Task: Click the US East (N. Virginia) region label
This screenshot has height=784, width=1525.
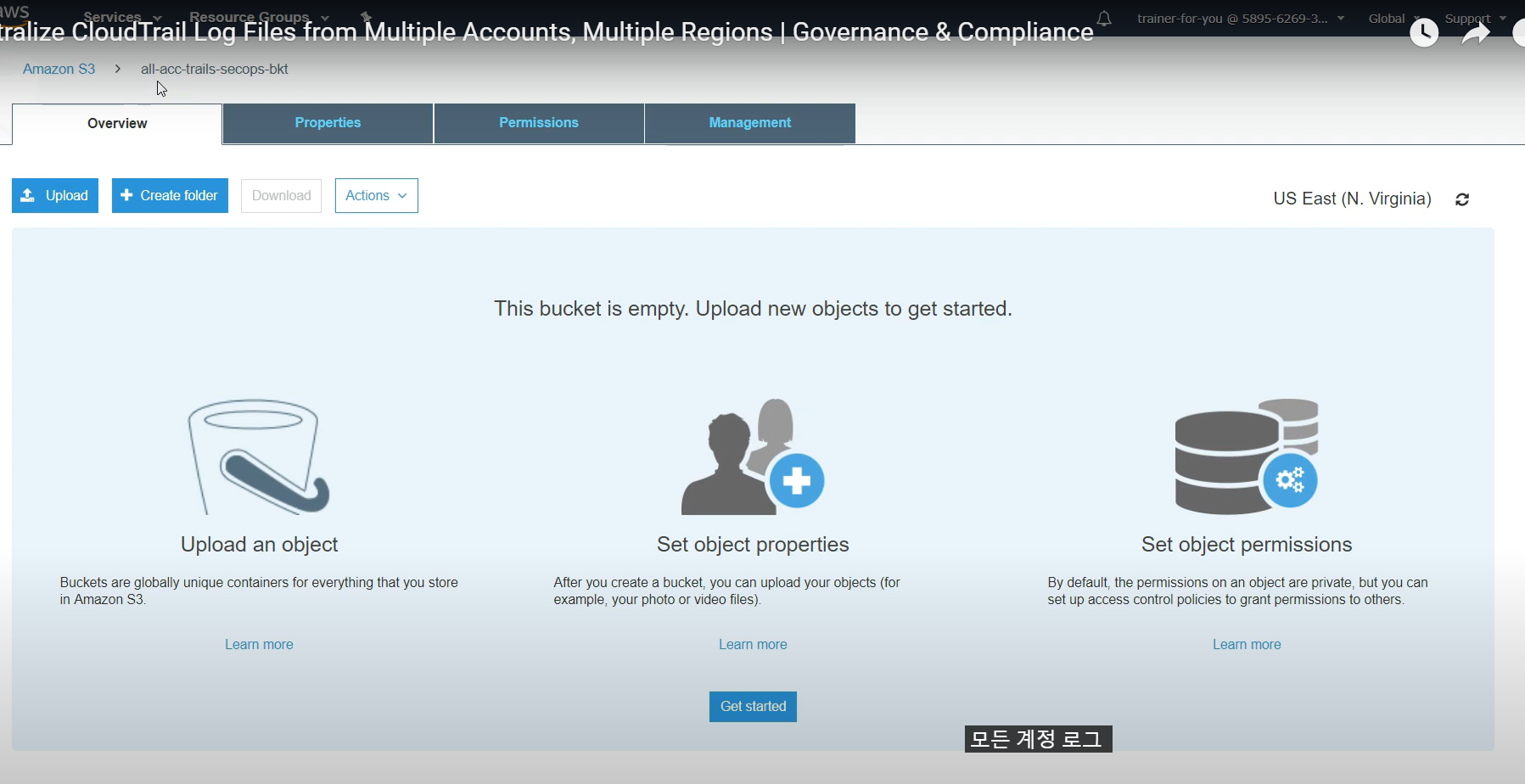Action: (x=1352, y=199)
